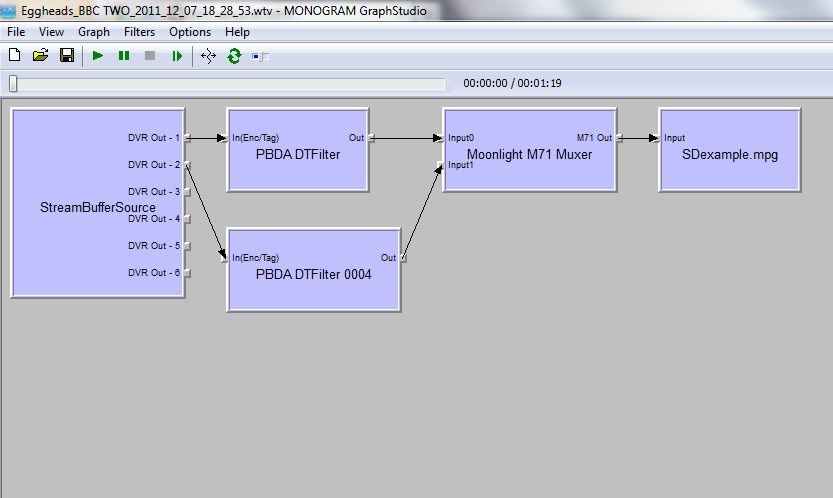The image size is (833, 498).
Task: Click the DVR Out - 2 output pin
Action: (x=187, y=165)
